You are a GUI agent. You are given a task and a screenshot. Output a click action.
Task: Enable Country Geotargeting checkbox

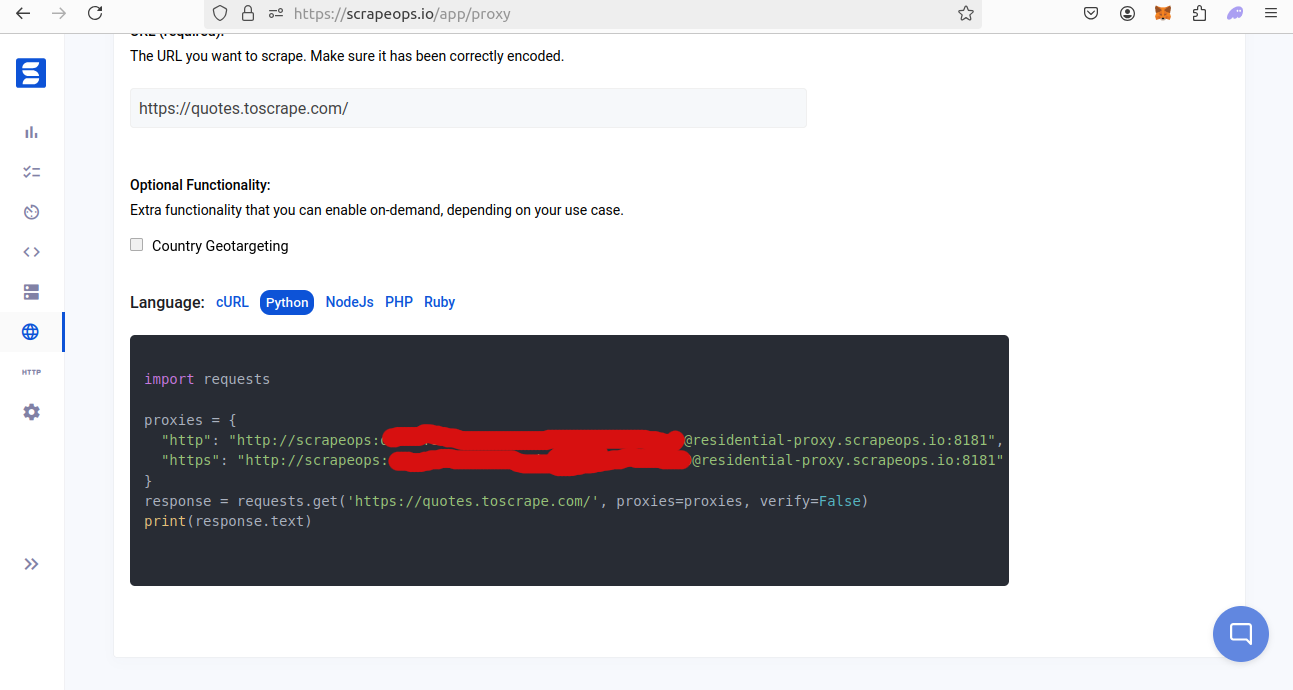(x=137, y=245)
